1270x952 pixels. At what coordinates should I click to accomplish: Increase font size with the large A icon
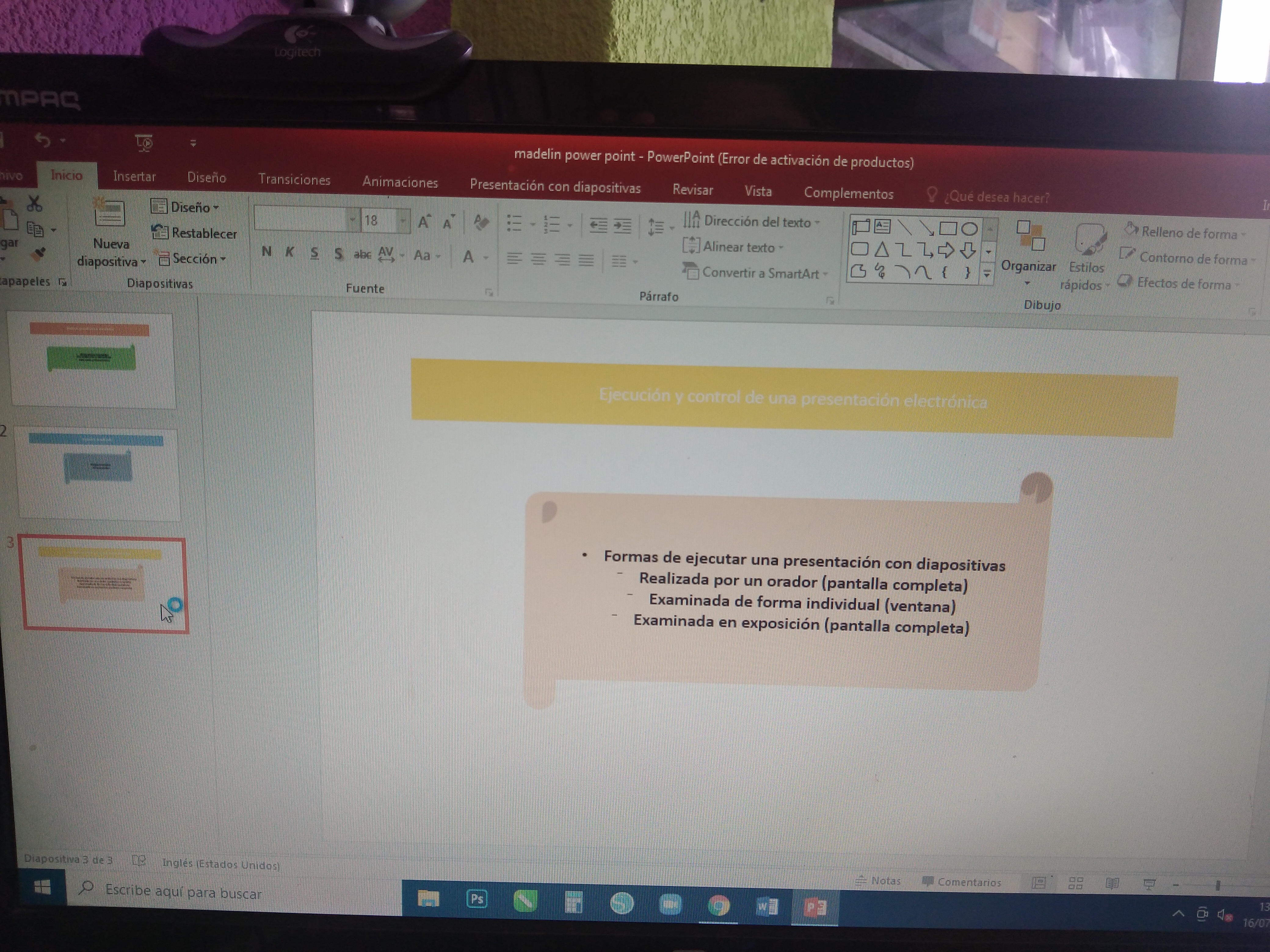coord(424,222)
